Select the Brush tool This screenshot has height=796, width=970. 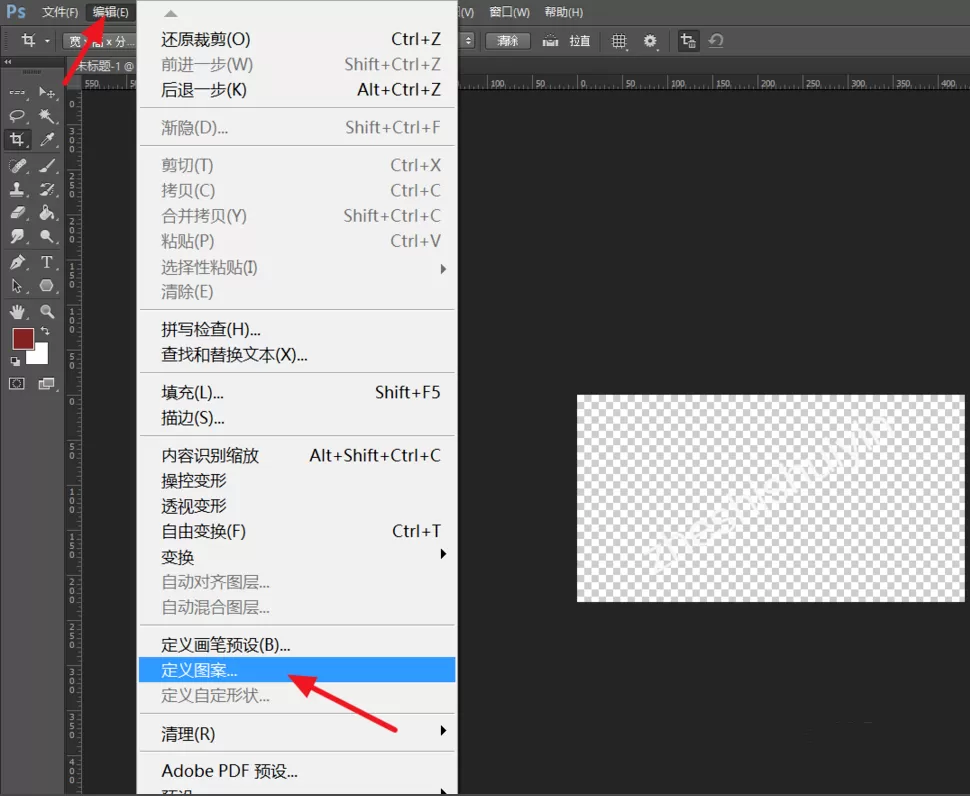[46, 166]
